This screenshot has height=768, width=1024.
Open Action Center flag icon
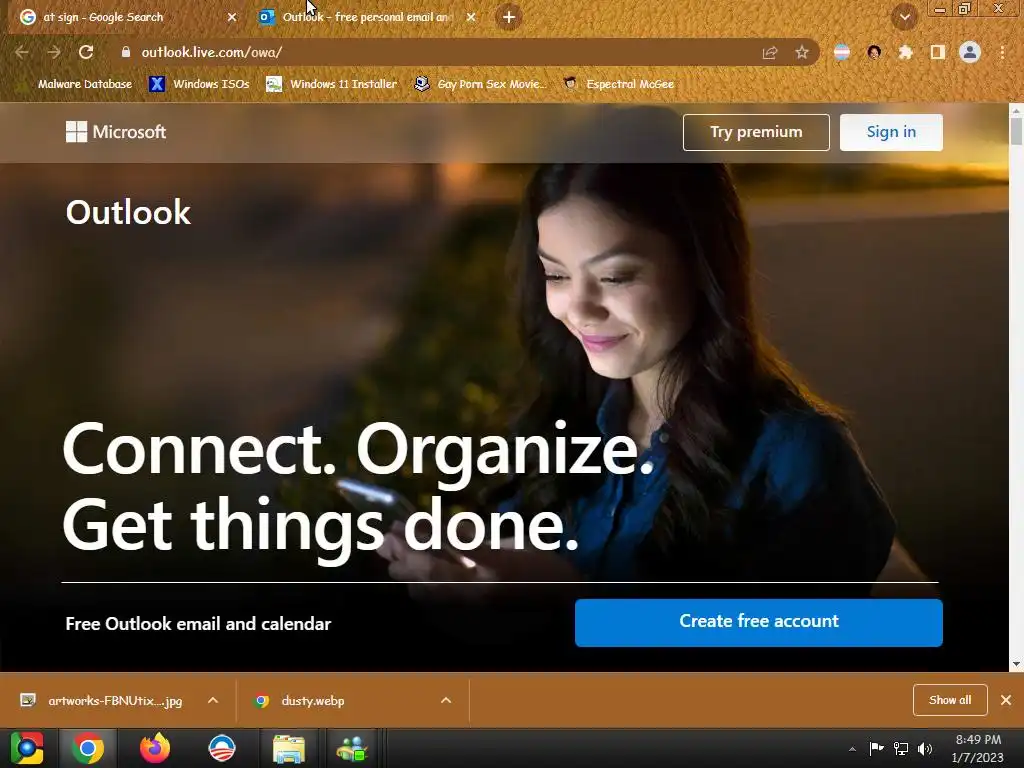point(876,748)
